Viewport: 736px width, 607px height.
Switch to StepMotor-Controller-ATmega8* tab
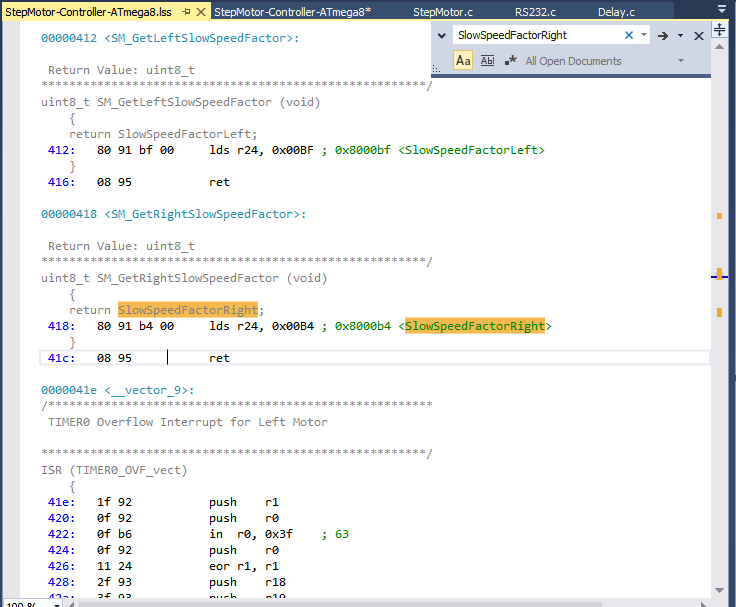292,12
